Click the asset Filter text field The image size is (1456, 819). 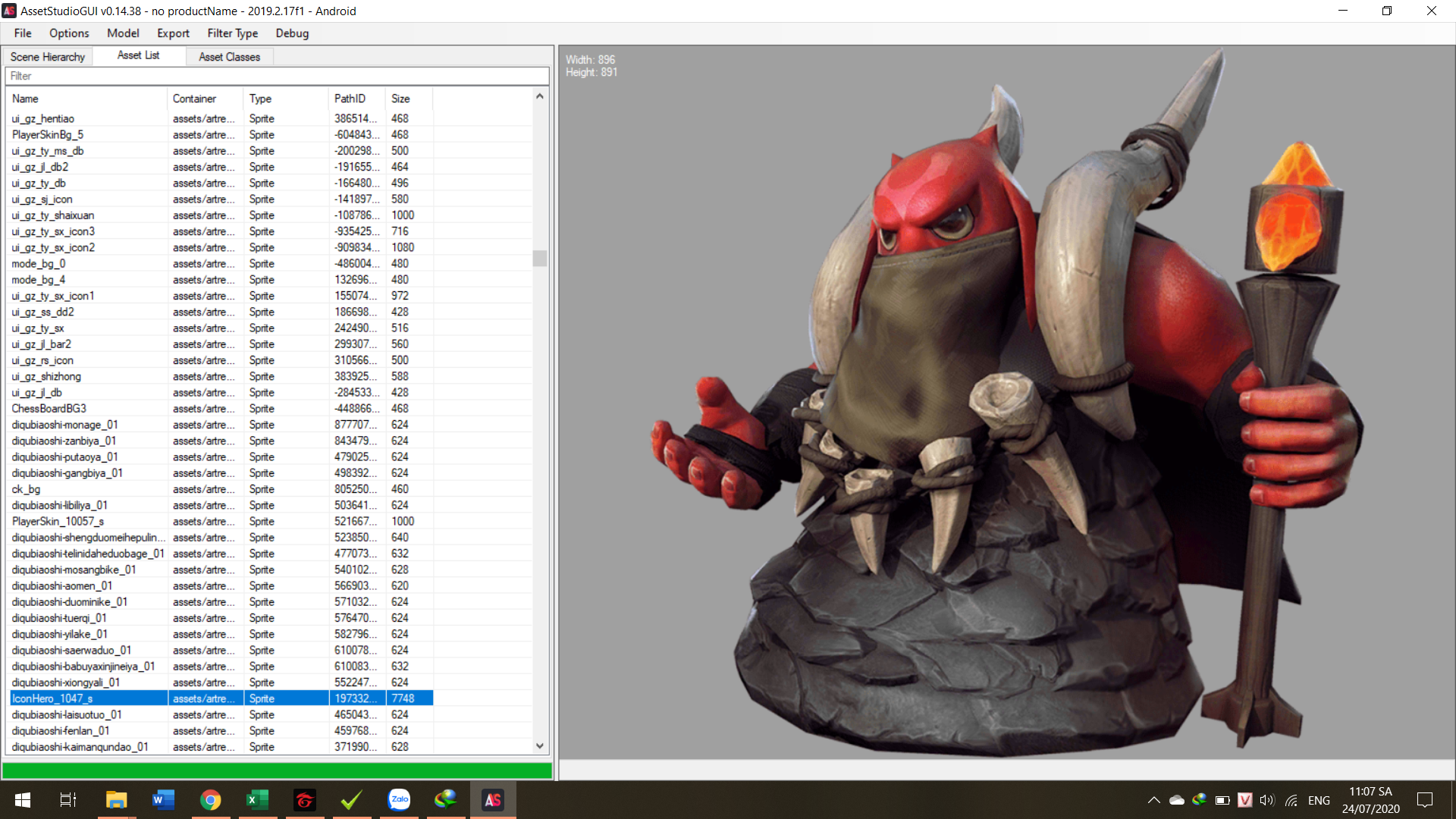(x=277, y=76)
